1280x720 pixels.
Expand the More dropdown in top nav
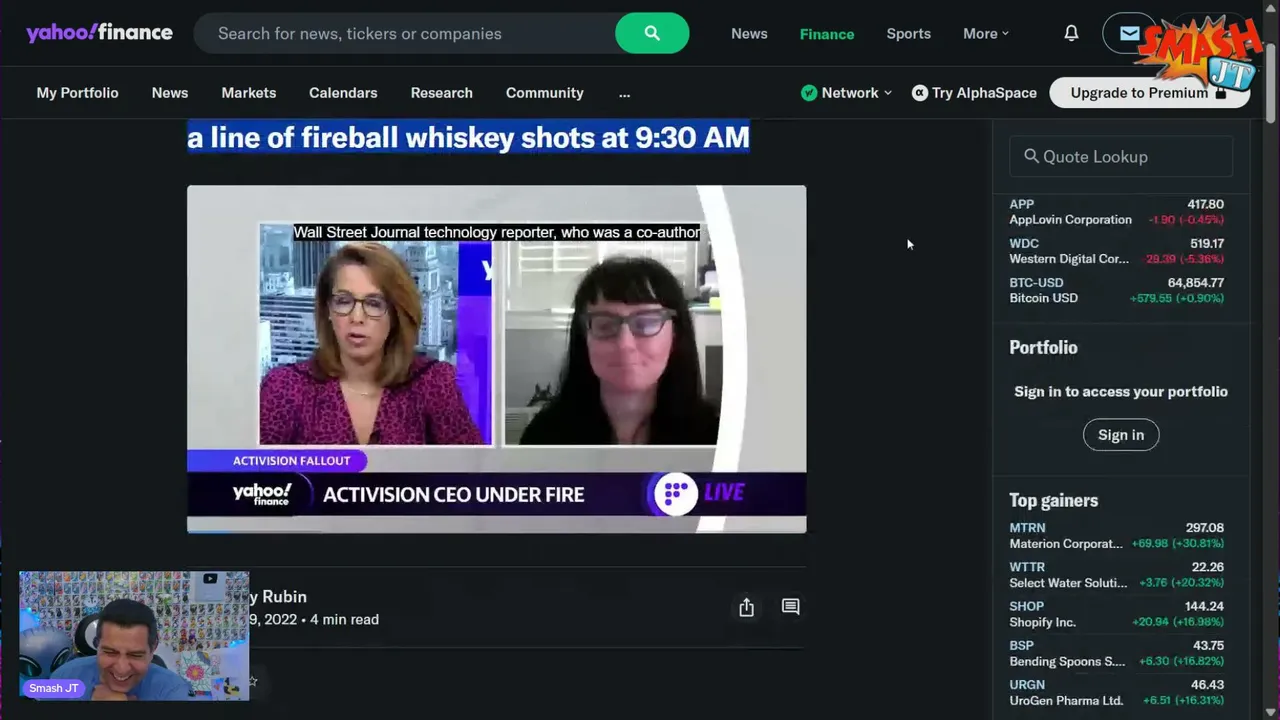coord(986,33)
